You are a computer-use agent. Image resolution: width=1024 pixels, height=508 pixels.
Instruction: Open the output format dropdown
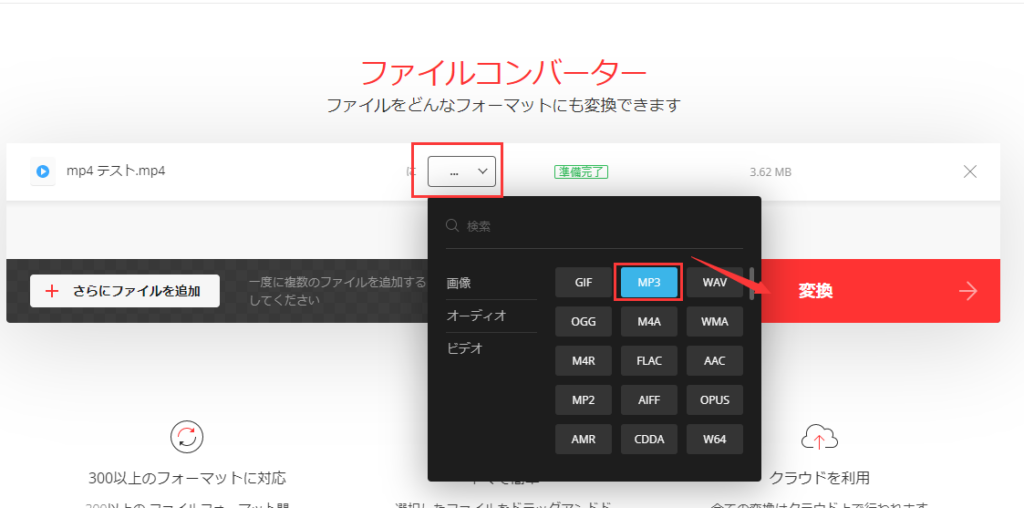tap(462, 171)
